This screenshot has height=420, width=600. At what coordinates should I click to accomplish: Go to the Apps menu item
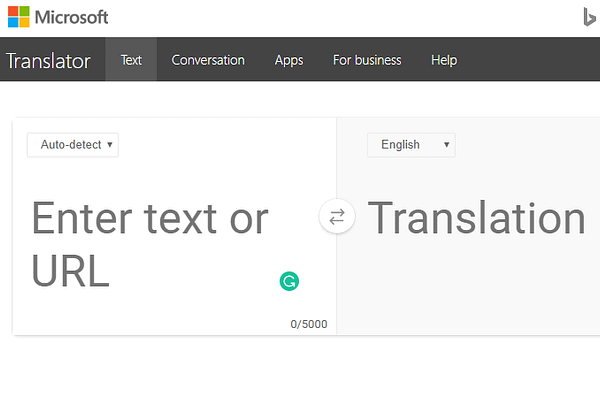289,60
